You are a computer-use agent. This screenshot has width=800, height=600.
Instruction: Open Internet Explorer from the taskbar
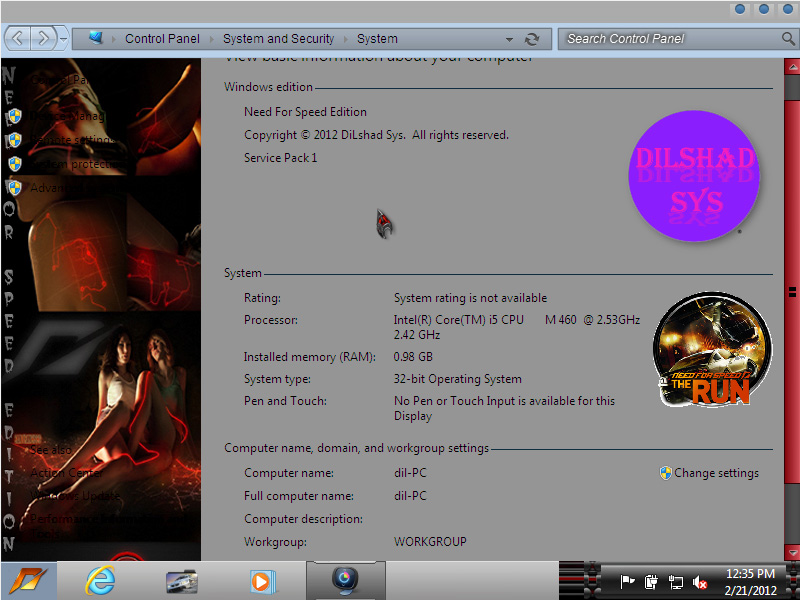tap(100, 580)
